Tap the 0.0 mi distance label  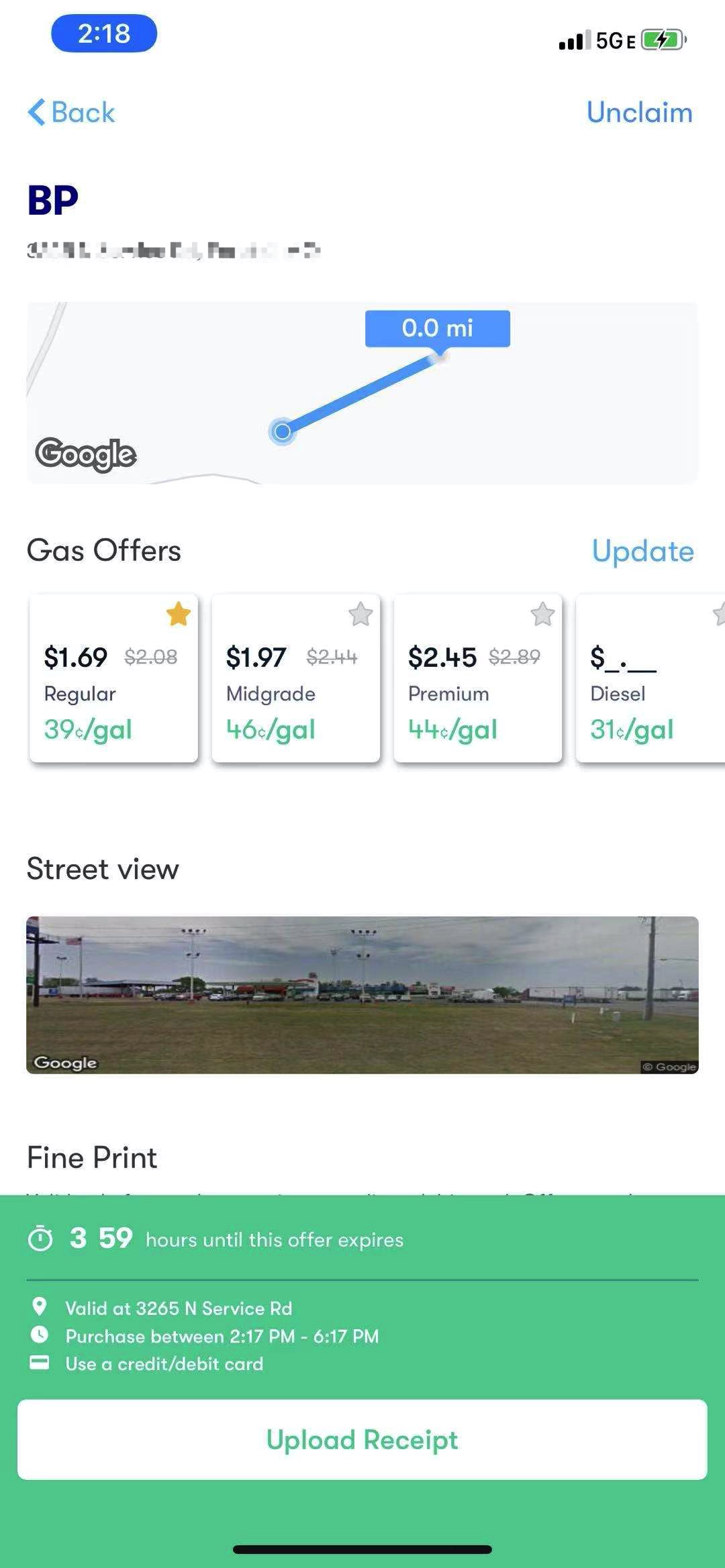click(438, 328)
